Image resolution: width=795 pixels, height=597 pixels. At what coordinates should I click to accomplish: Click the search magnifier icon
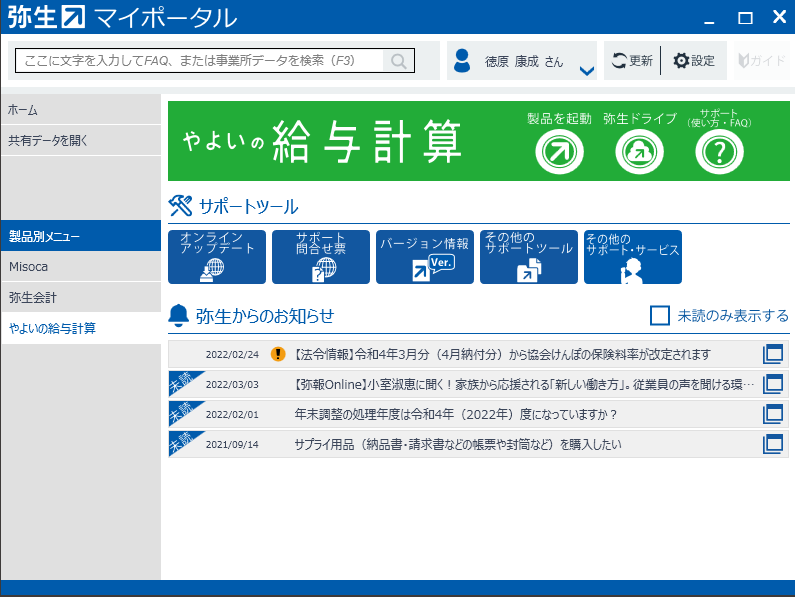(x=399, y=61)
